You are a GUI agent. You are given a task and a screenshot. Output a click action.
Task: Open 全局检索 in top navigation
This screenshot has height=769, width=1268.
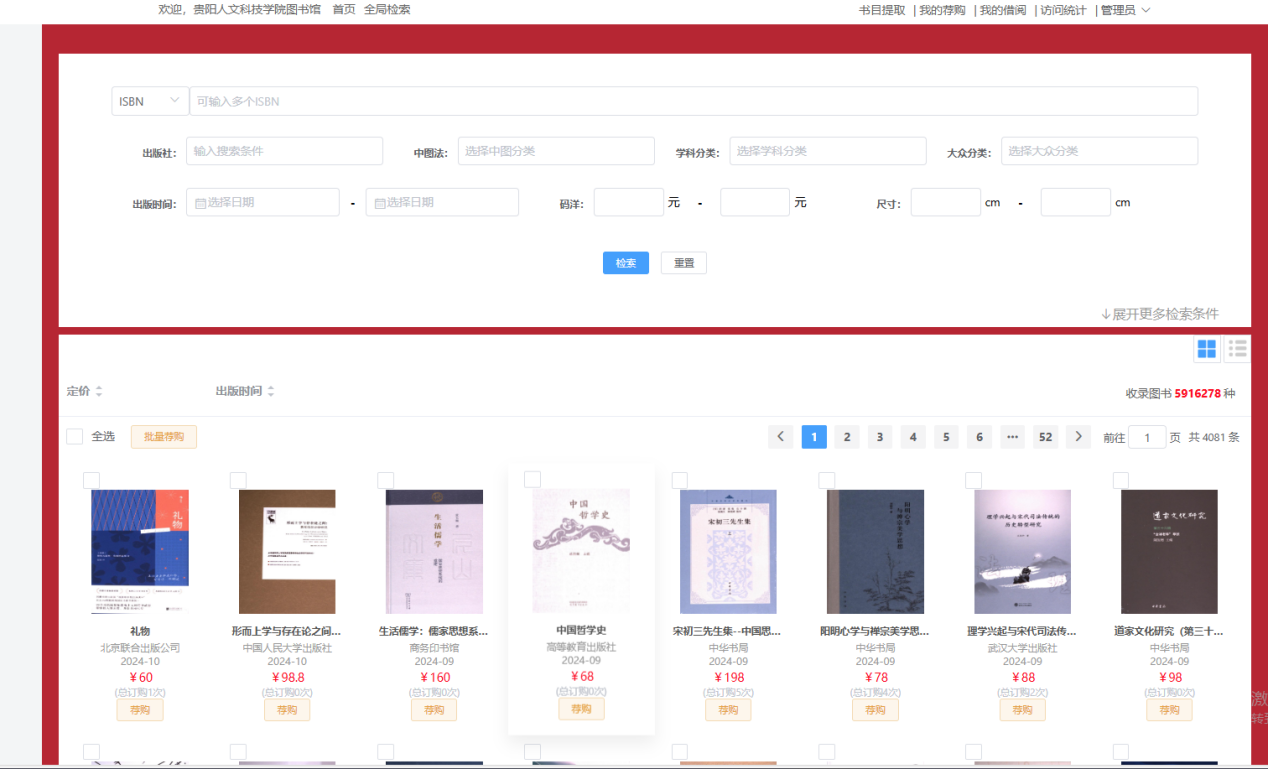387,10
